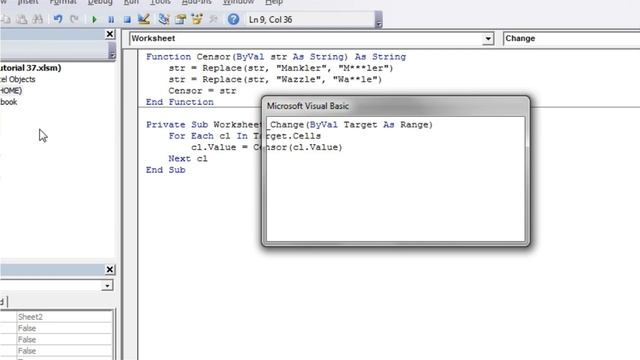Open the Run menu

(131, 2)
